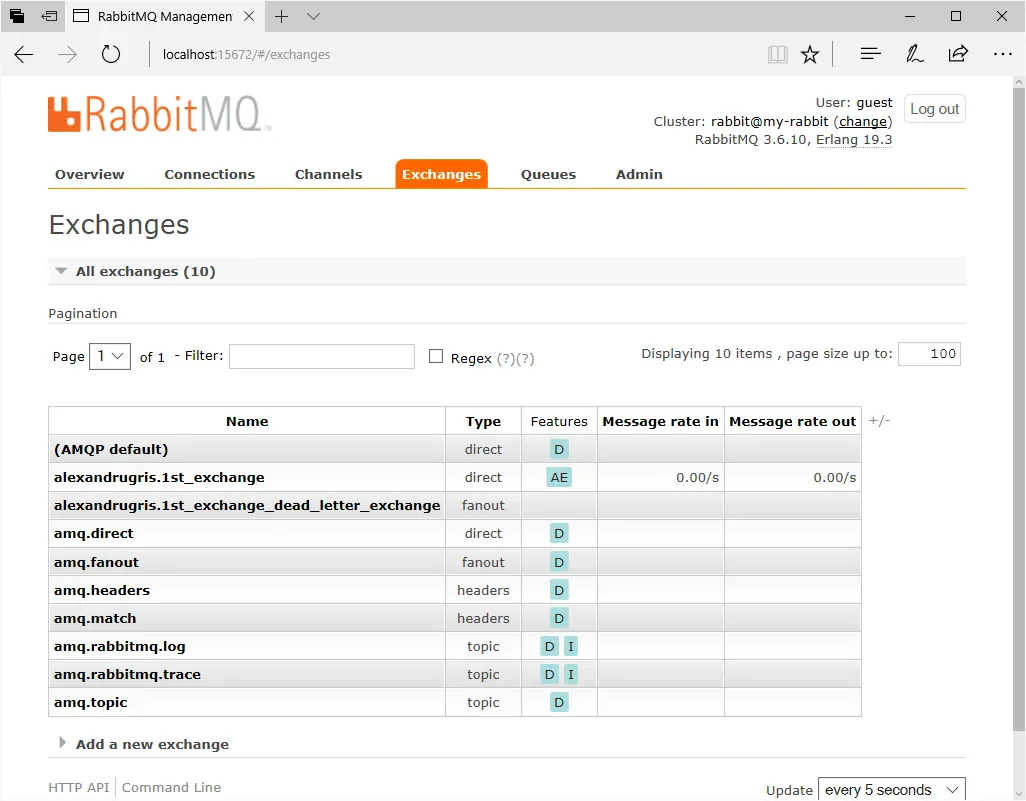Add page to favorites star icon
1026x801 pixels.
pyautogui.click(x=809, y=54)
